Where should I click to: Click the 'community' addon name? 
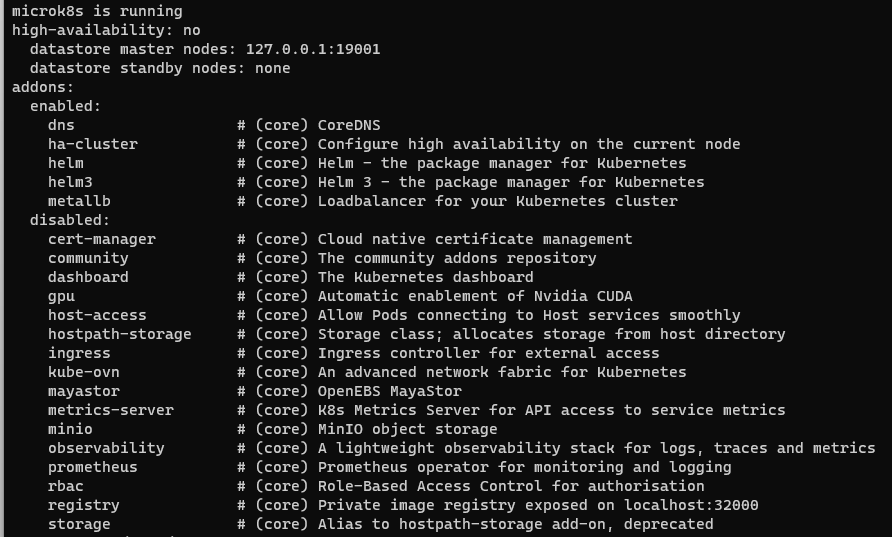(88, 258)
